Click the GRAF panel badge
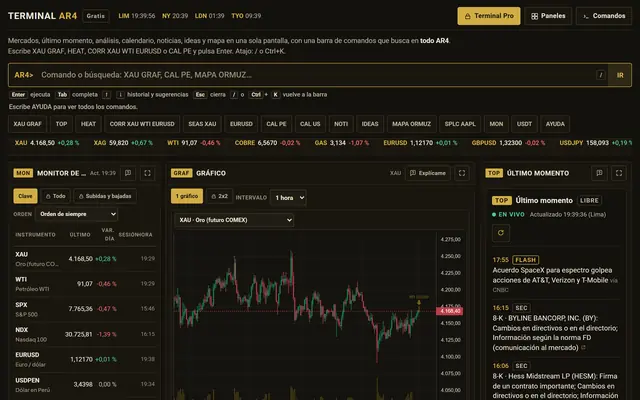 tap(181, 173)
